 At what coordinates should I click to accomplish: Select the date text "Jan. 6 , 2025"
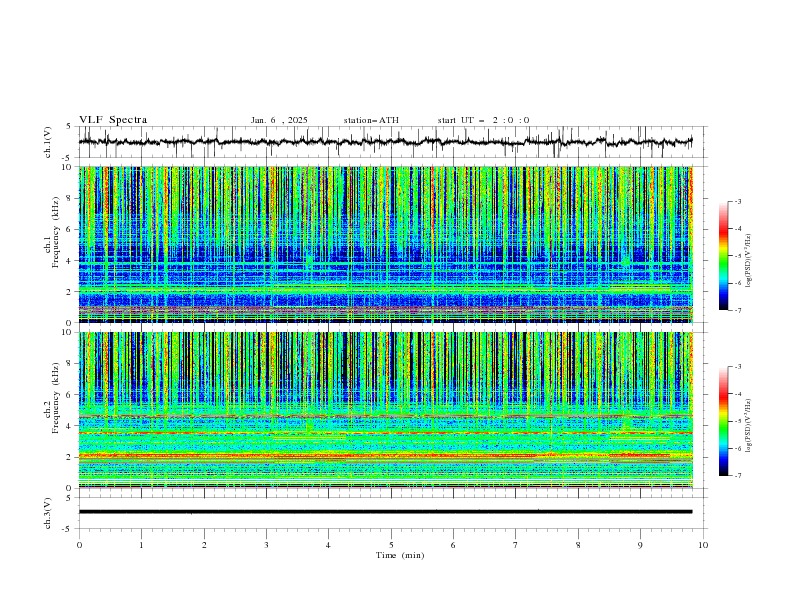click(279, 120)
